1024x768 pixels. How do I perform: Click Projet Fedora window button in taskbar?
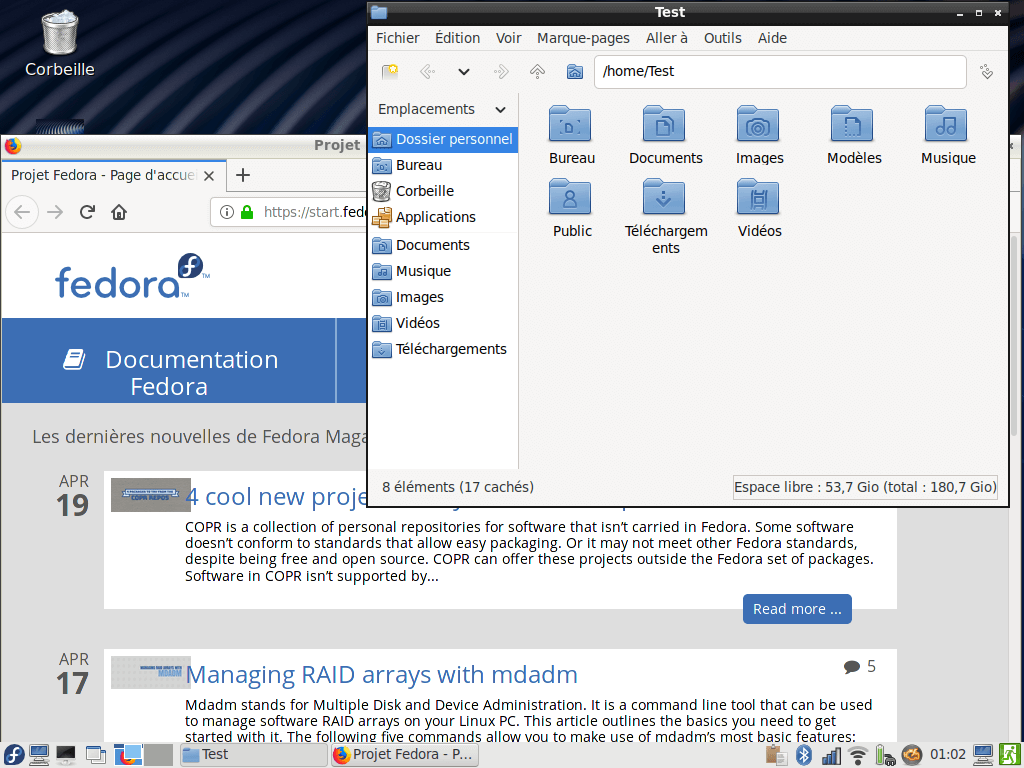tap(405, 755)
